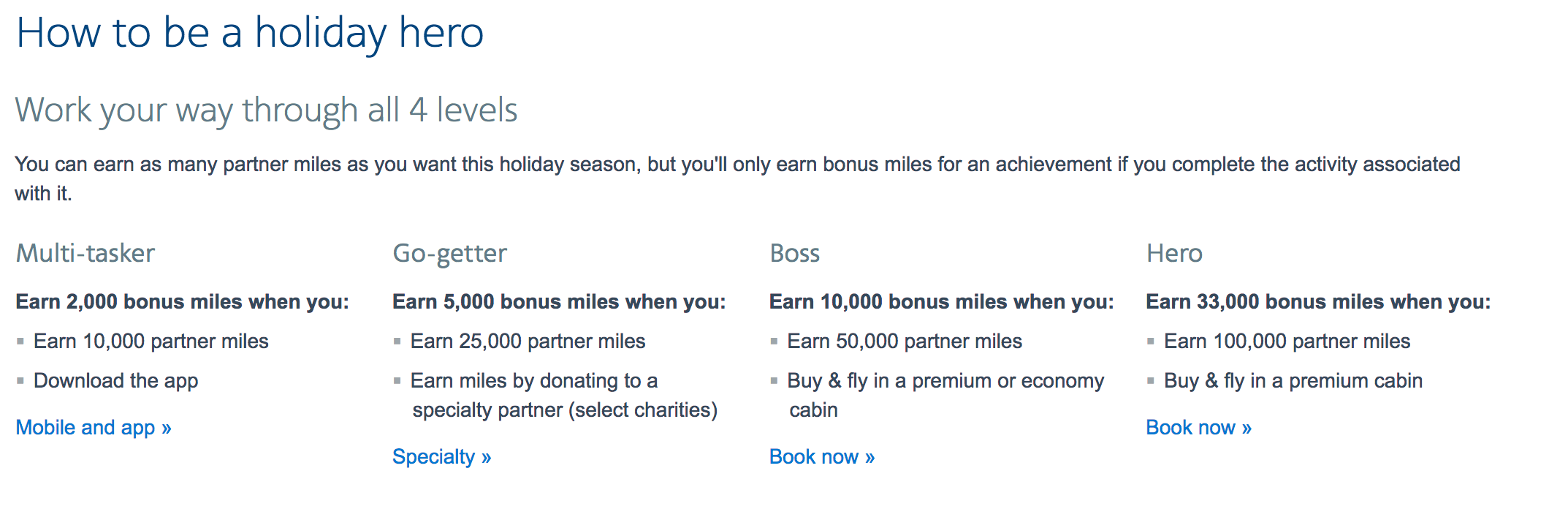Select the "Boss" level heading
1568x509 pixels.
point(794,253)
